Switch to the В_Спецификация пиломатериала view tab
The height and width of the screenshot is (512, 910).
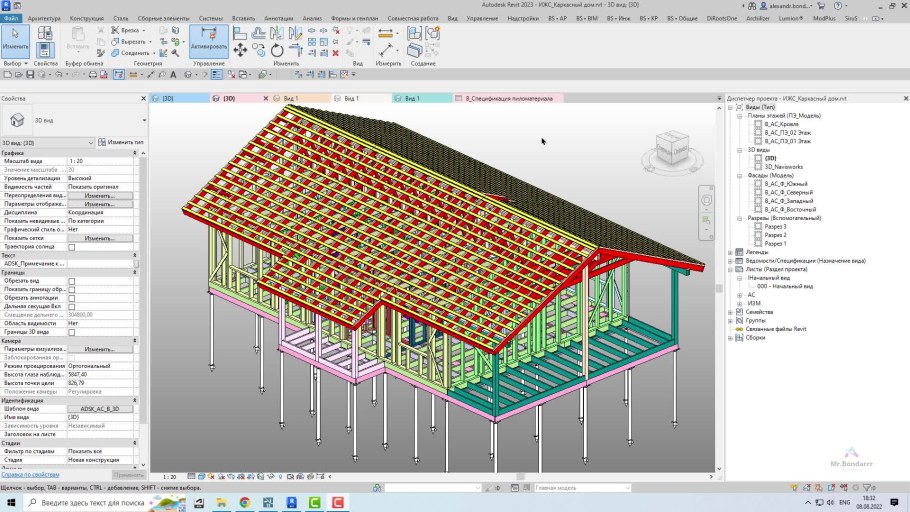509,99
